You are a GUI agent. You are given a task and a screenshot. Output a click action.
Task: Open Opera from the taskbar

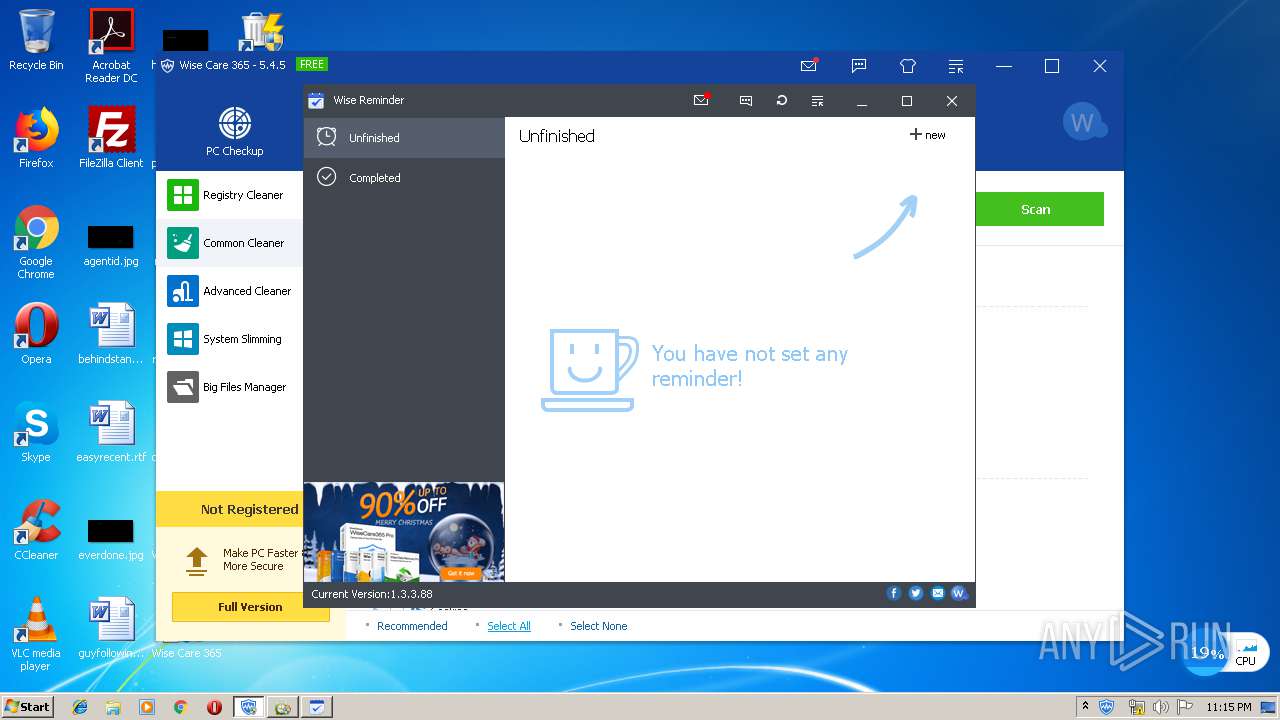[x=214, y=707]
